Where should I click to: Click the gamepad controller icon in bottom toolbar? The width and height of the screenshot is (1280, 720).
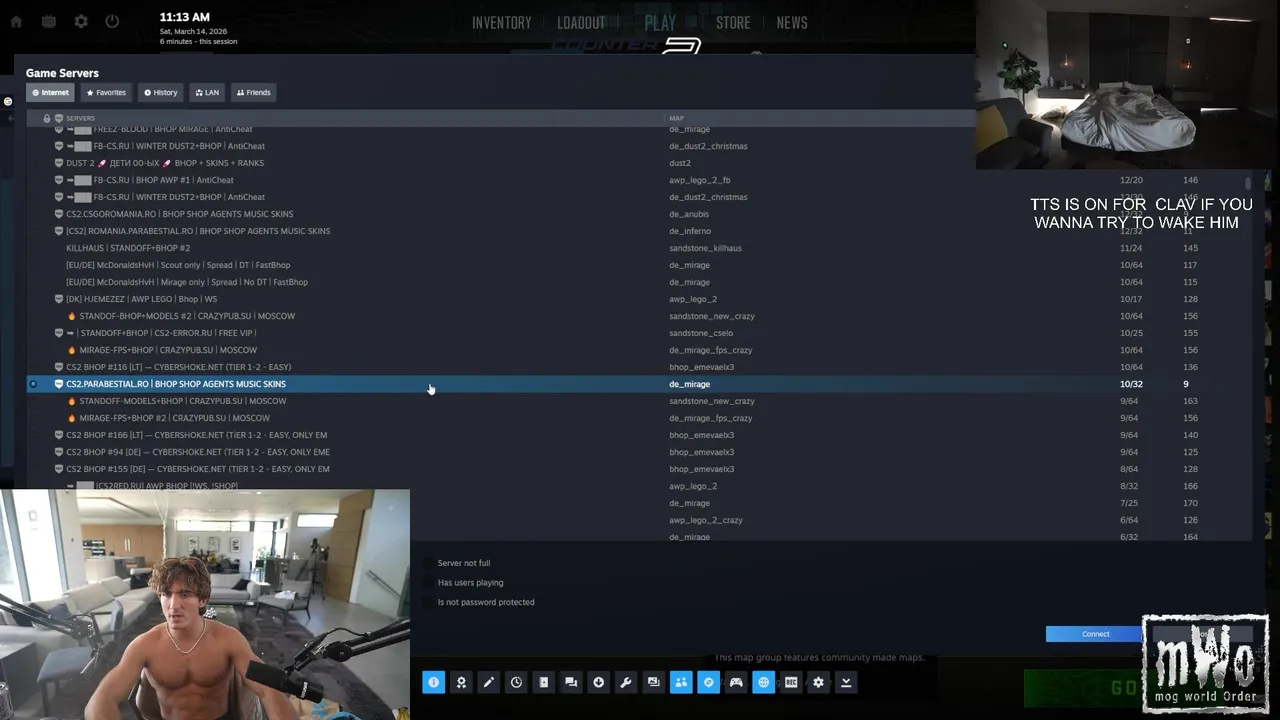[736, 682]
